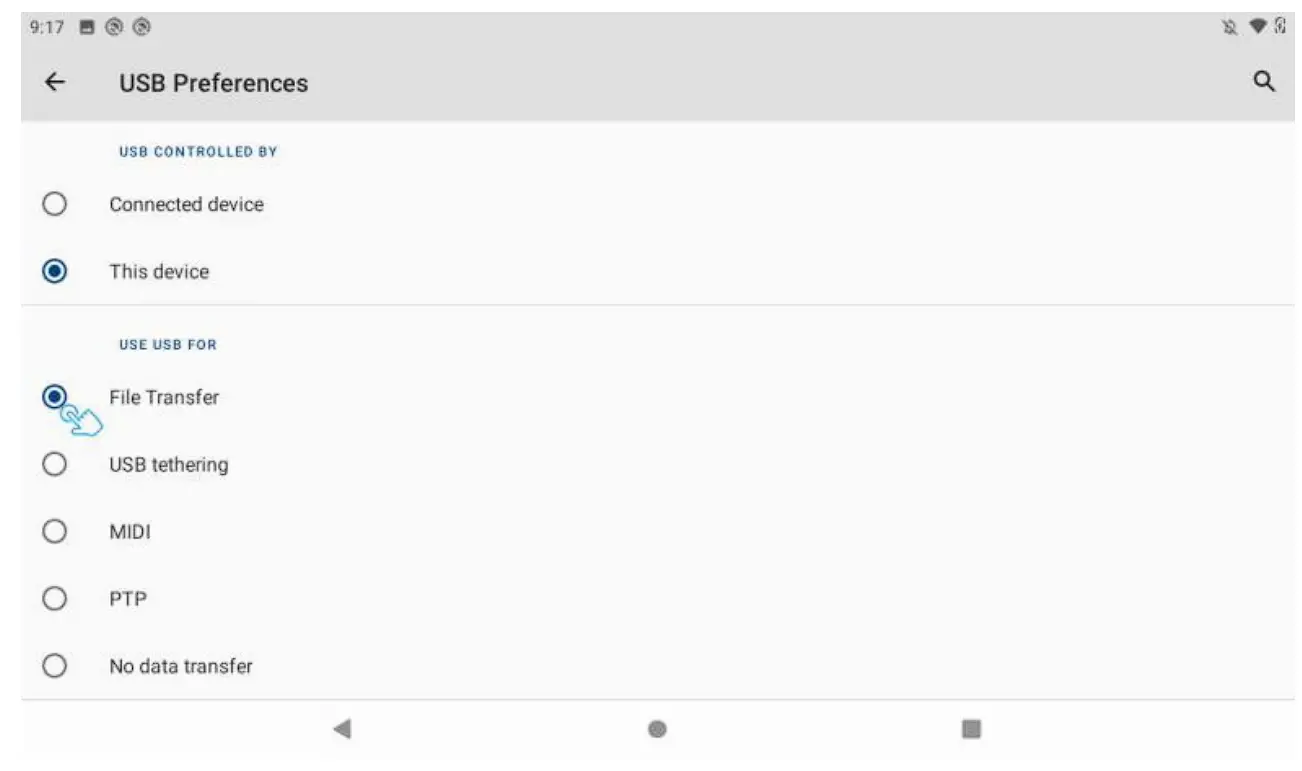Viewport: 1302px width, 771px height.
Task: Select the MIDI radio button
Action: pos(55,532)
